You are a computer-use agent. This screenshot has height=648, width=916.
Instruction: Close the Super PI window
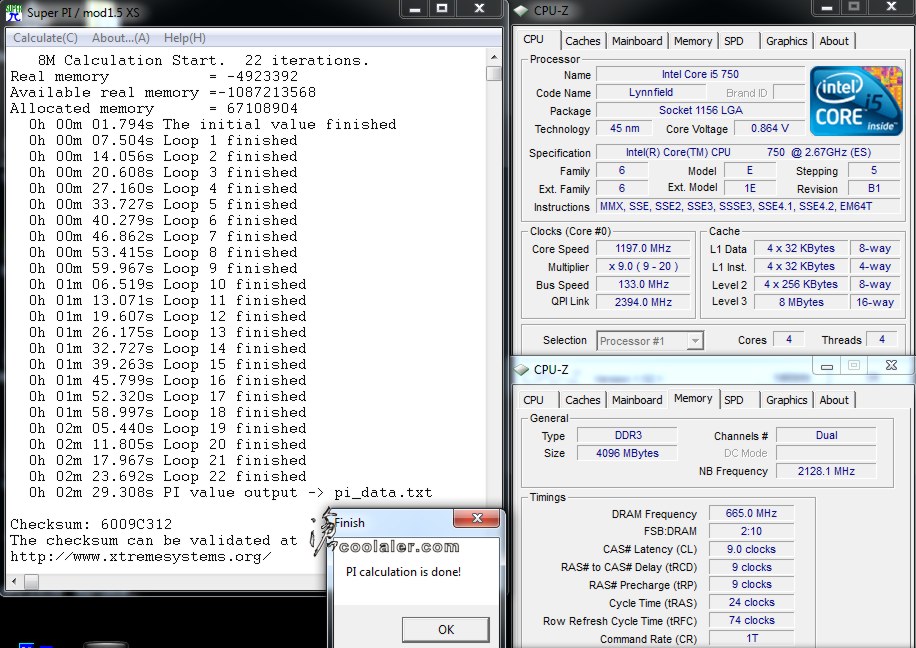[x=479, y=9]
